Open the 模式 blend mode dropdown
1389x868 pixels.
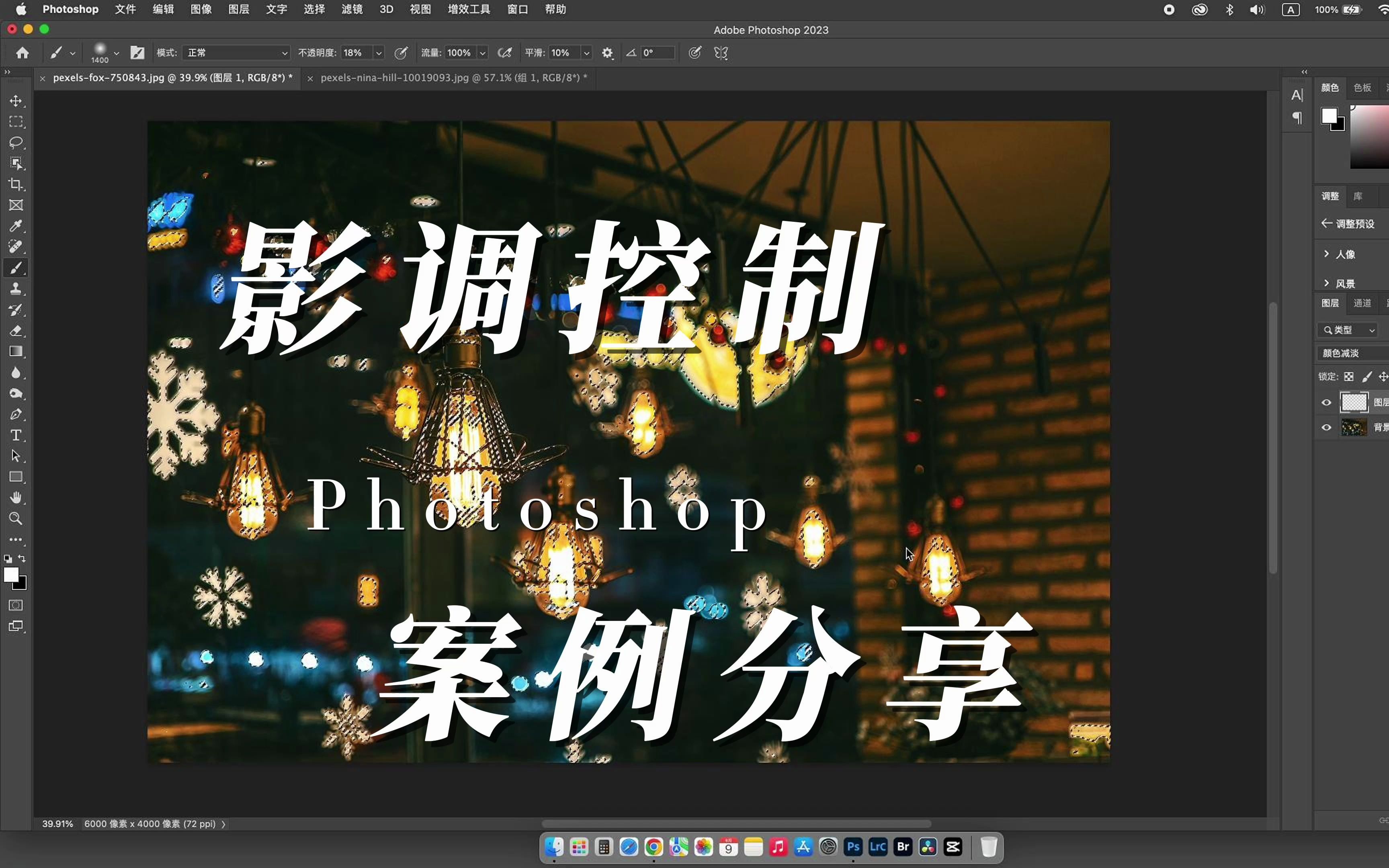click(236, 53)
